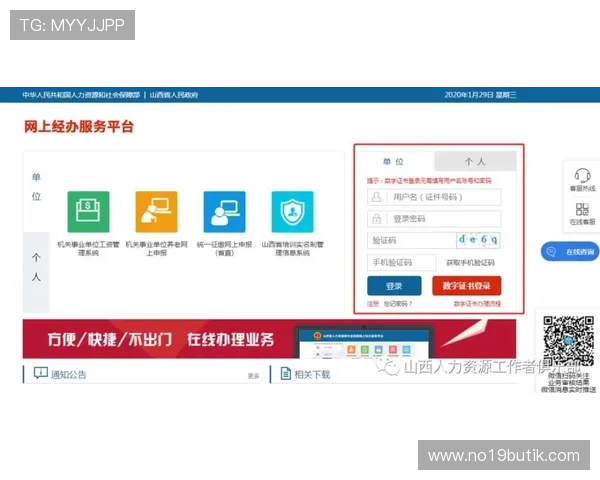600x480 pixels.
Task: Open the 机关事业单位工资管理系统 green icon
Action: pos(88,212)
